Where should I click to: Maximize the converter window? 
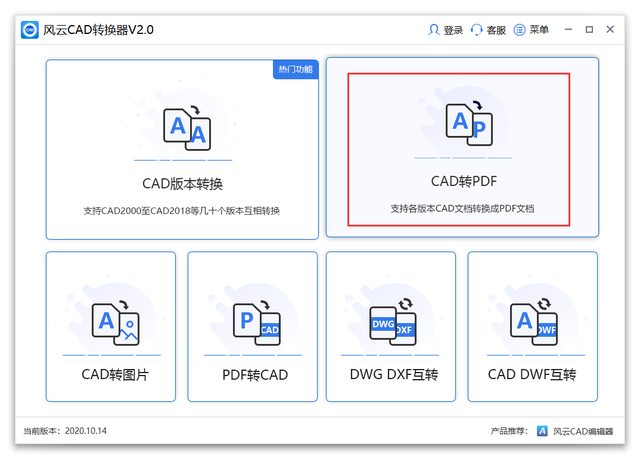589,29
